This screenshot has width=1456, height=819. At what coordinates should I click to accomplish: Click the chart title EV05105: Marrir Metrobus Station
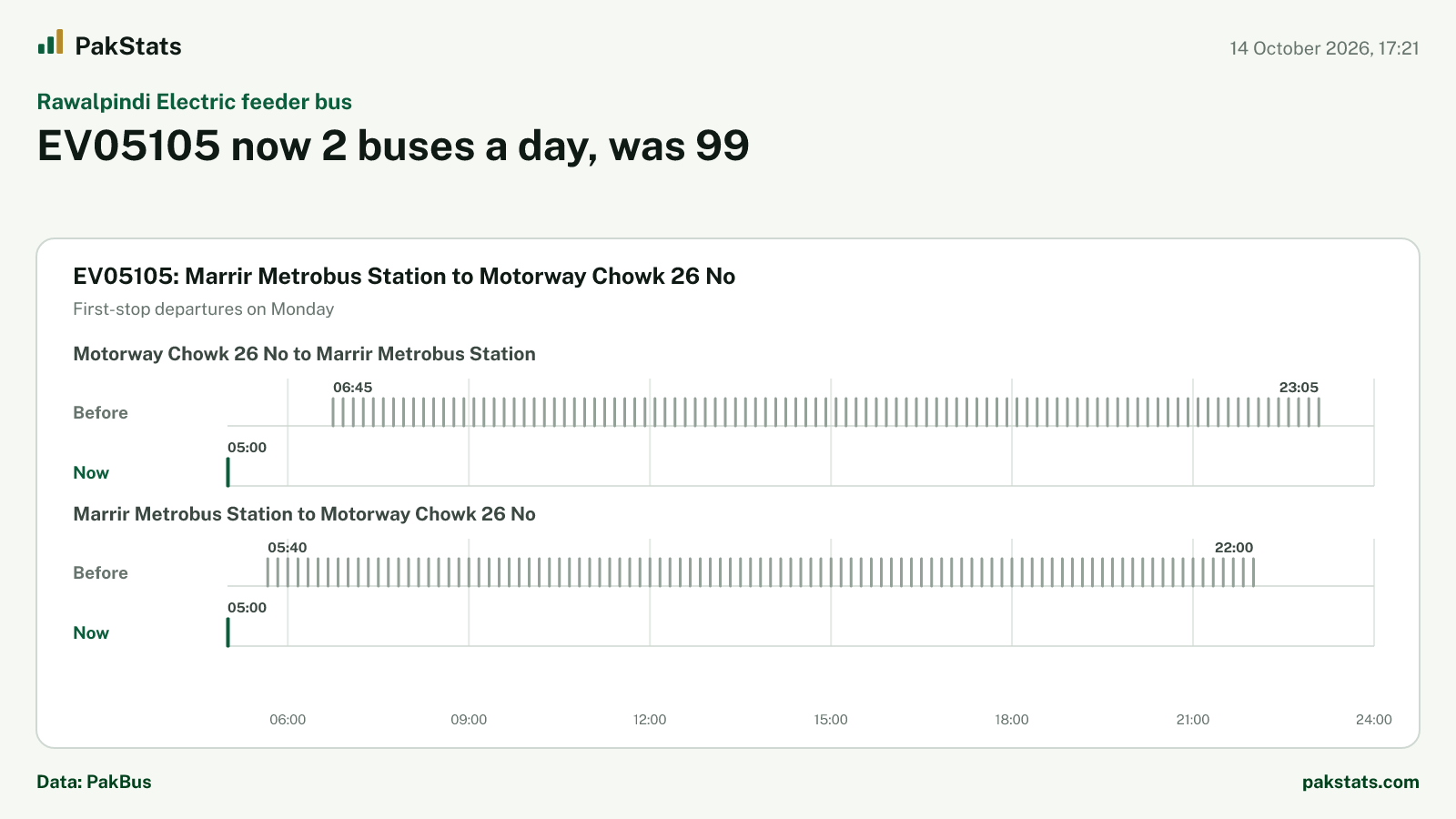[404, 276]
